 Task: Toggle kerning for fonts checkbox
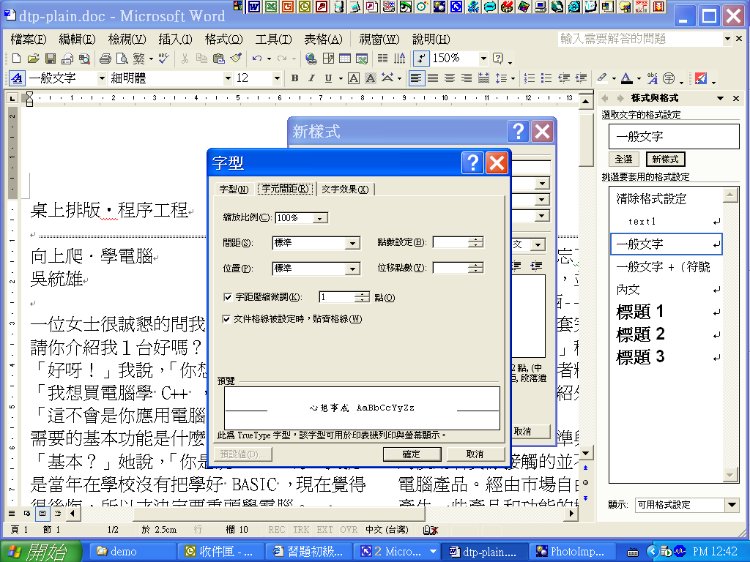coord(228,297)
